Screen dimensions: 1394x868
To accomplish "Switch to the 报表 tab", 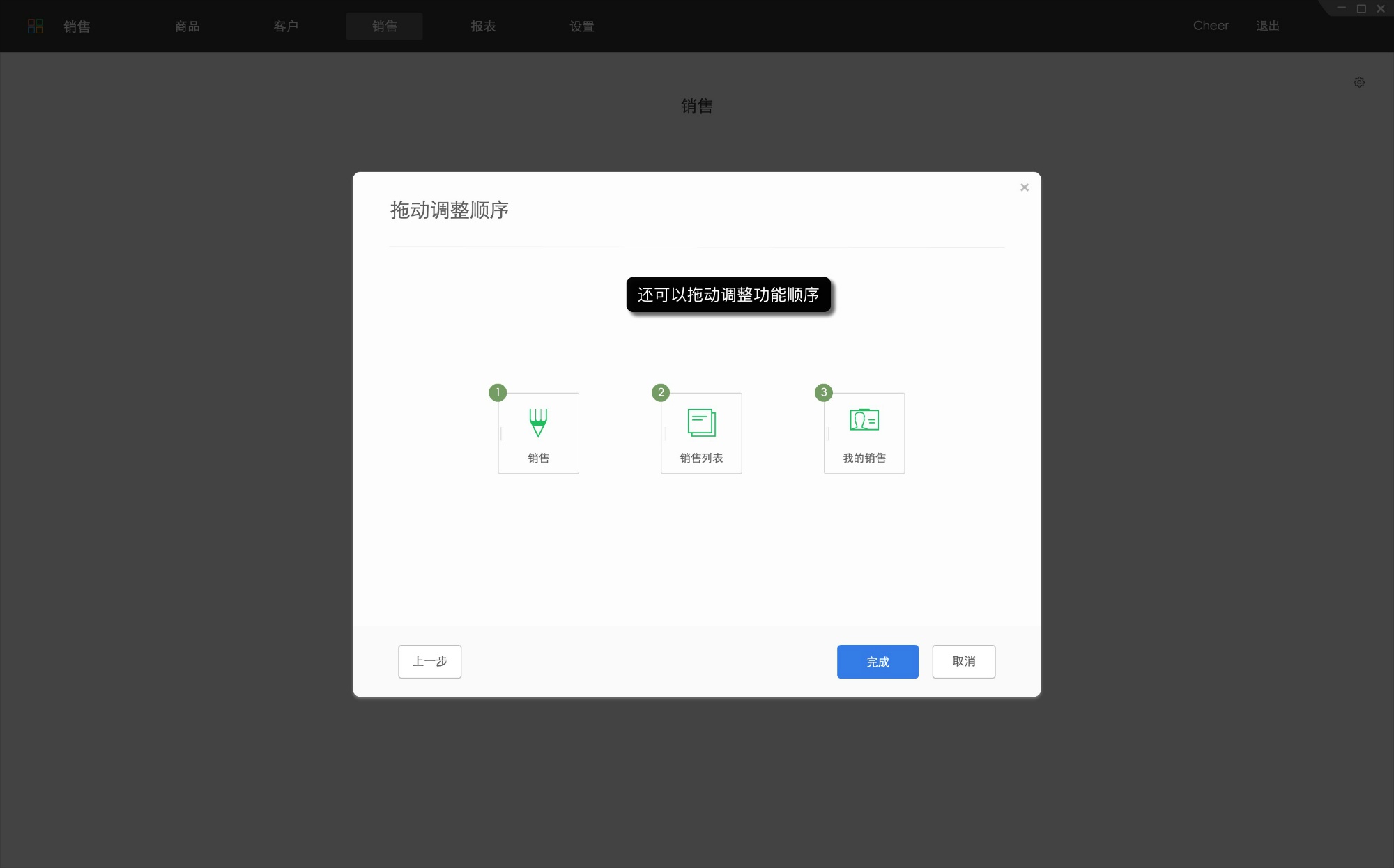I will click(483, 26).
